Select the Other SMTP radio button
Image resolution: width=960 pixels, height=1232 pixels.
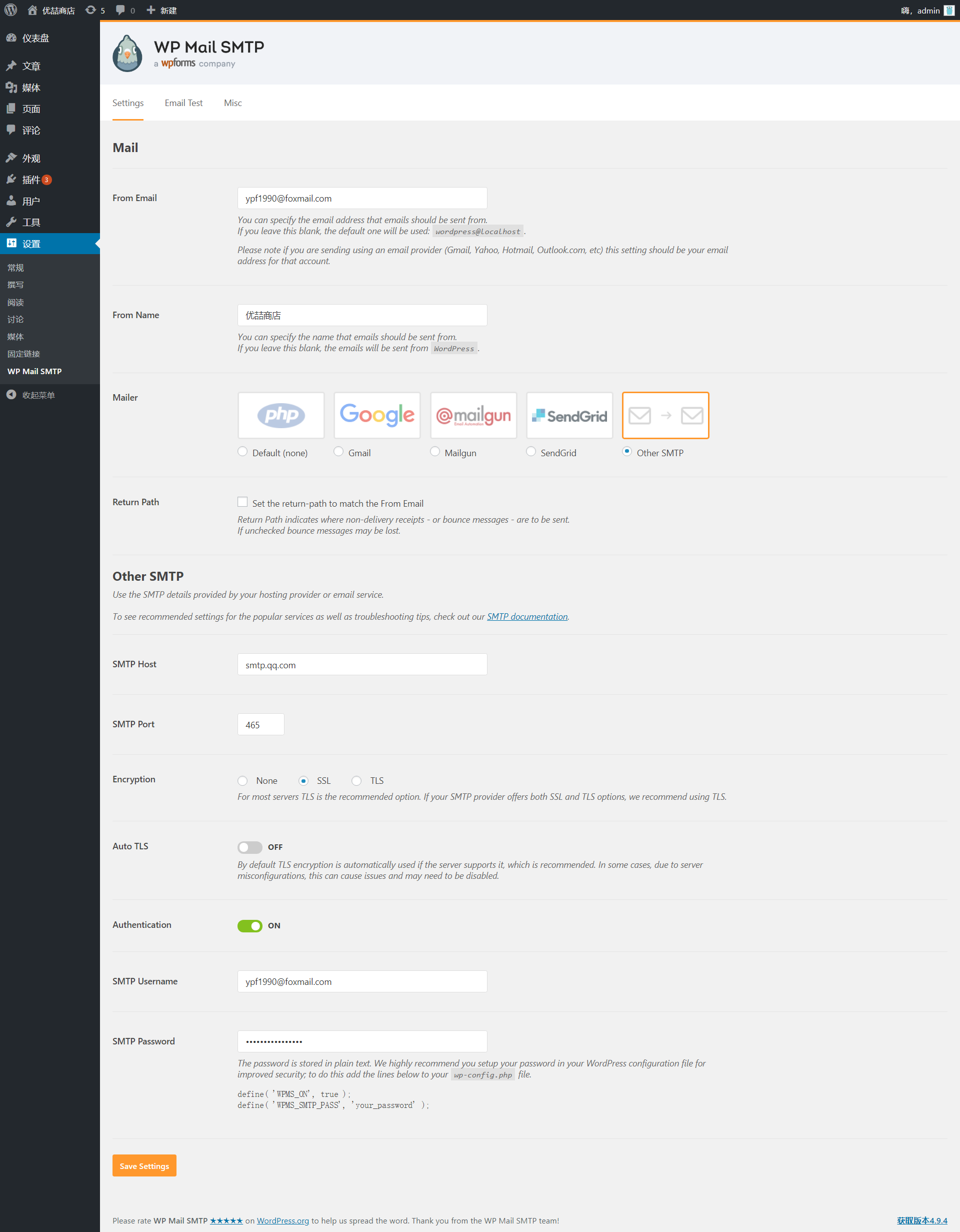tap(627, 451)
